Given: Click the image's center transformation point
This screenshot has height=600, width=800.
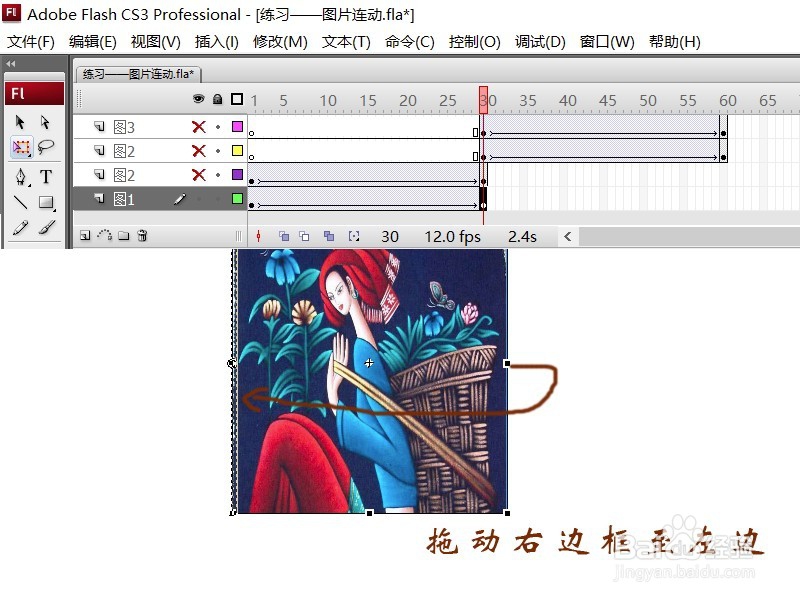Looking at the screenshot, I should tap(369, 363).
